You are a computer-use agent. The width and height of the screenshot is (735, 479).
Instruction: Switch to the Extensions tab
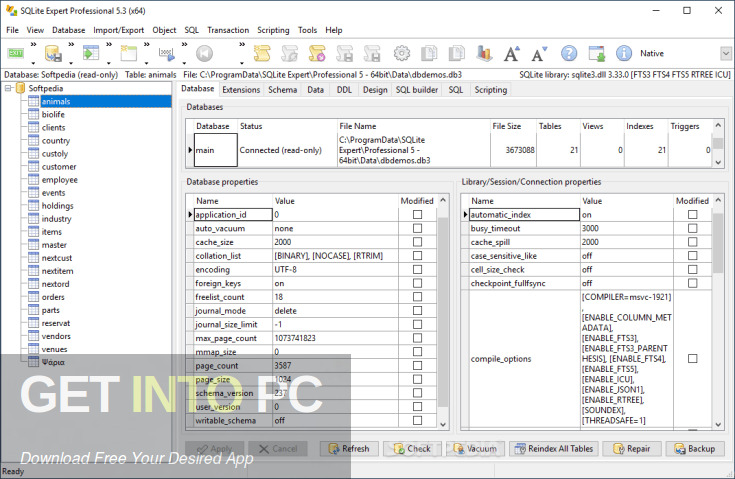[x=241, y=90]
